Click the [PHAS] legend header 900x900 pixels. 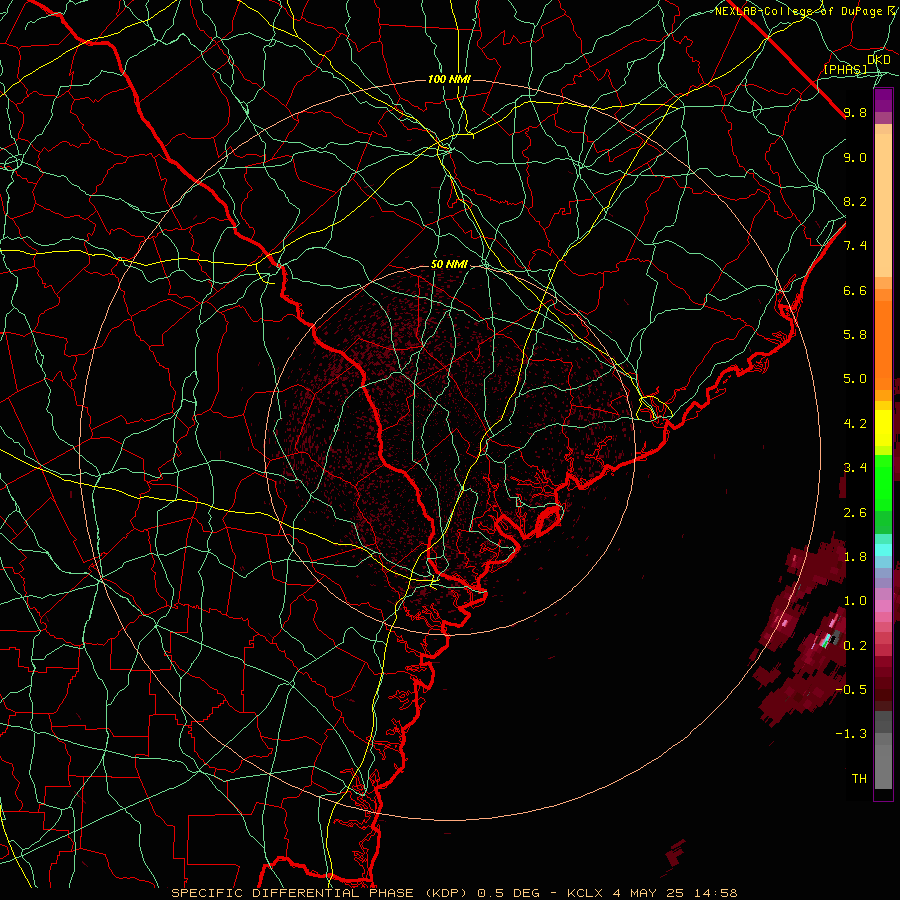[845, 69]
